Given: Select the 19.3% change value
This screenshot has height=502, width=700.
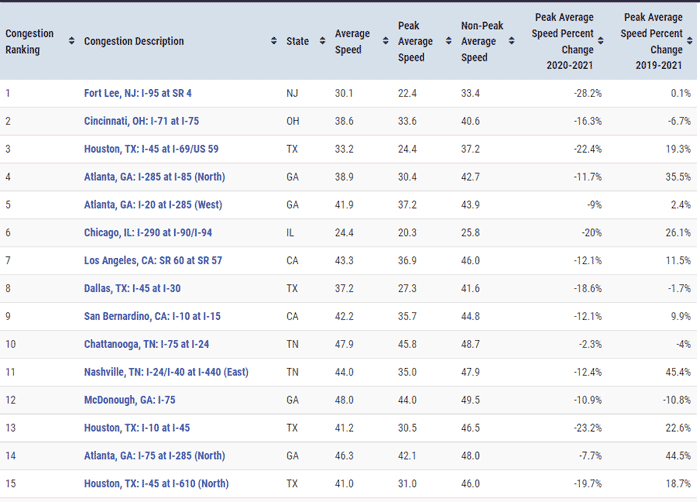Looking at the screenshot, I should pyautogui.click(x=679, y=149).
